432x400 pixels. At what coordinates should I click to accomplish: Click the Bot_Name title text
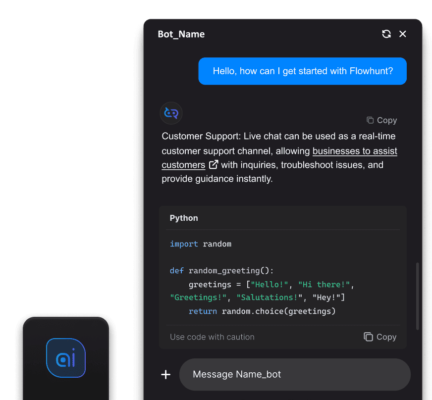(181, 34)
